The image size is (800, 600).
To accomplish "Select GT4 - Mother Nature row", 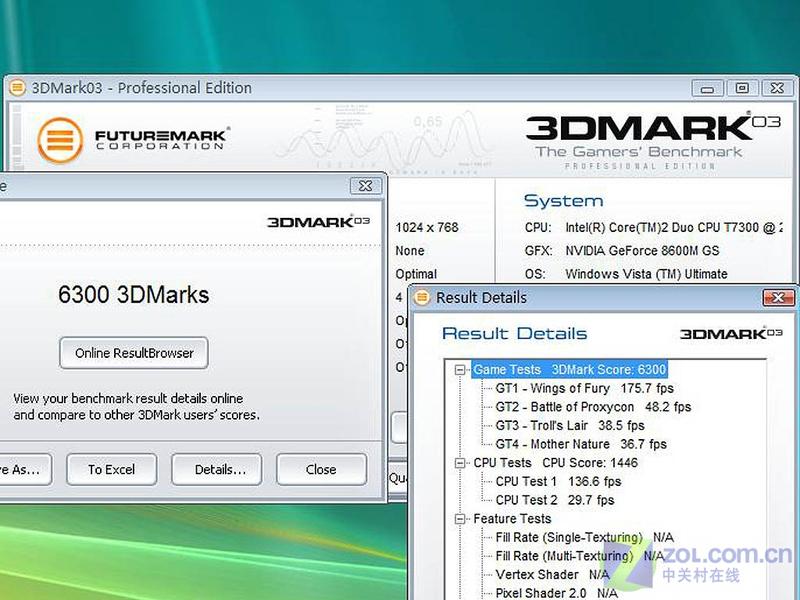I will point(581,444).
